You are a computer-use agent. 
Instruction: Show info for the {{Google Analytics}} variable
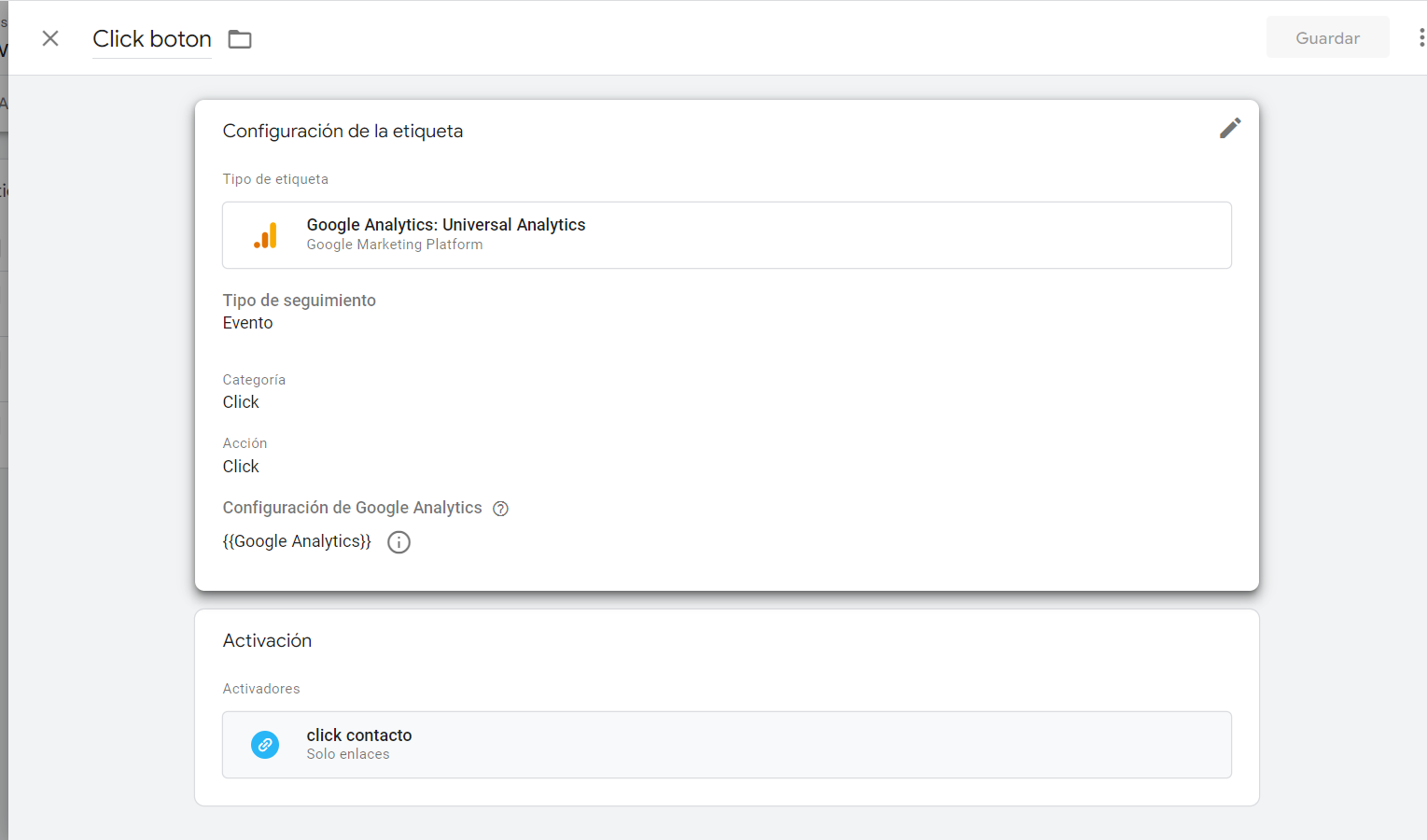point(399,542)
